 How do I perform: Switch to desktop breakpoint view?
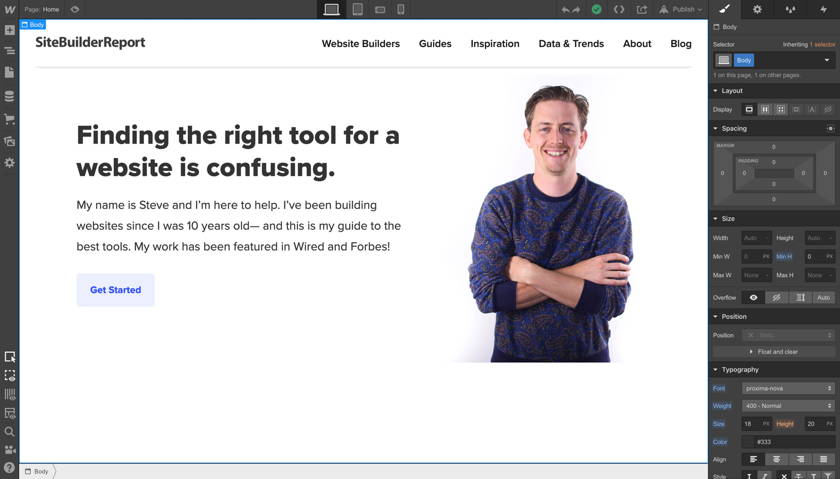pyautogui.click(x=332, y=9)
